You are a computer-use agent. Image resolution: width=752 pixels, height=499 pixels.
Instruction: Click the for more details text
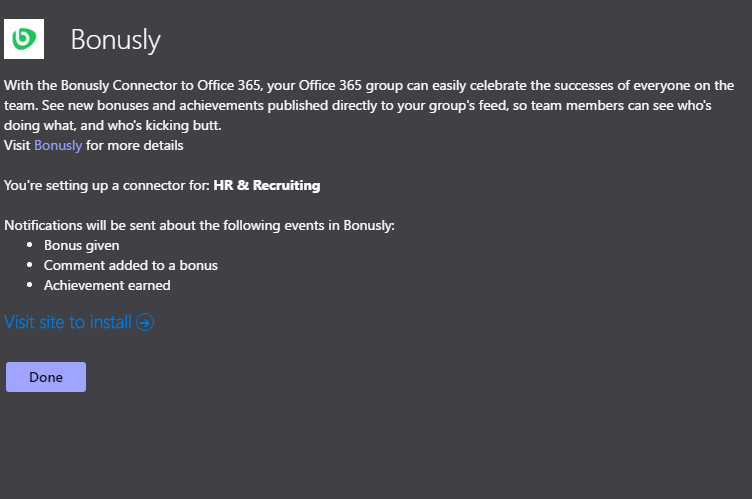(x=134, y=145)
